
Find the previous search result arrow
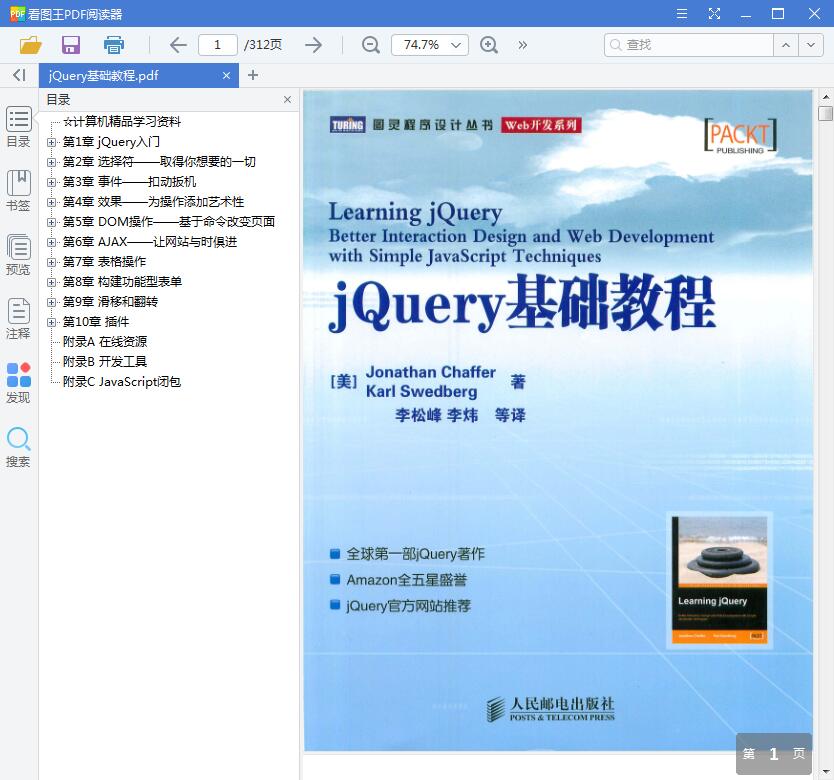(x=786, y=45)
